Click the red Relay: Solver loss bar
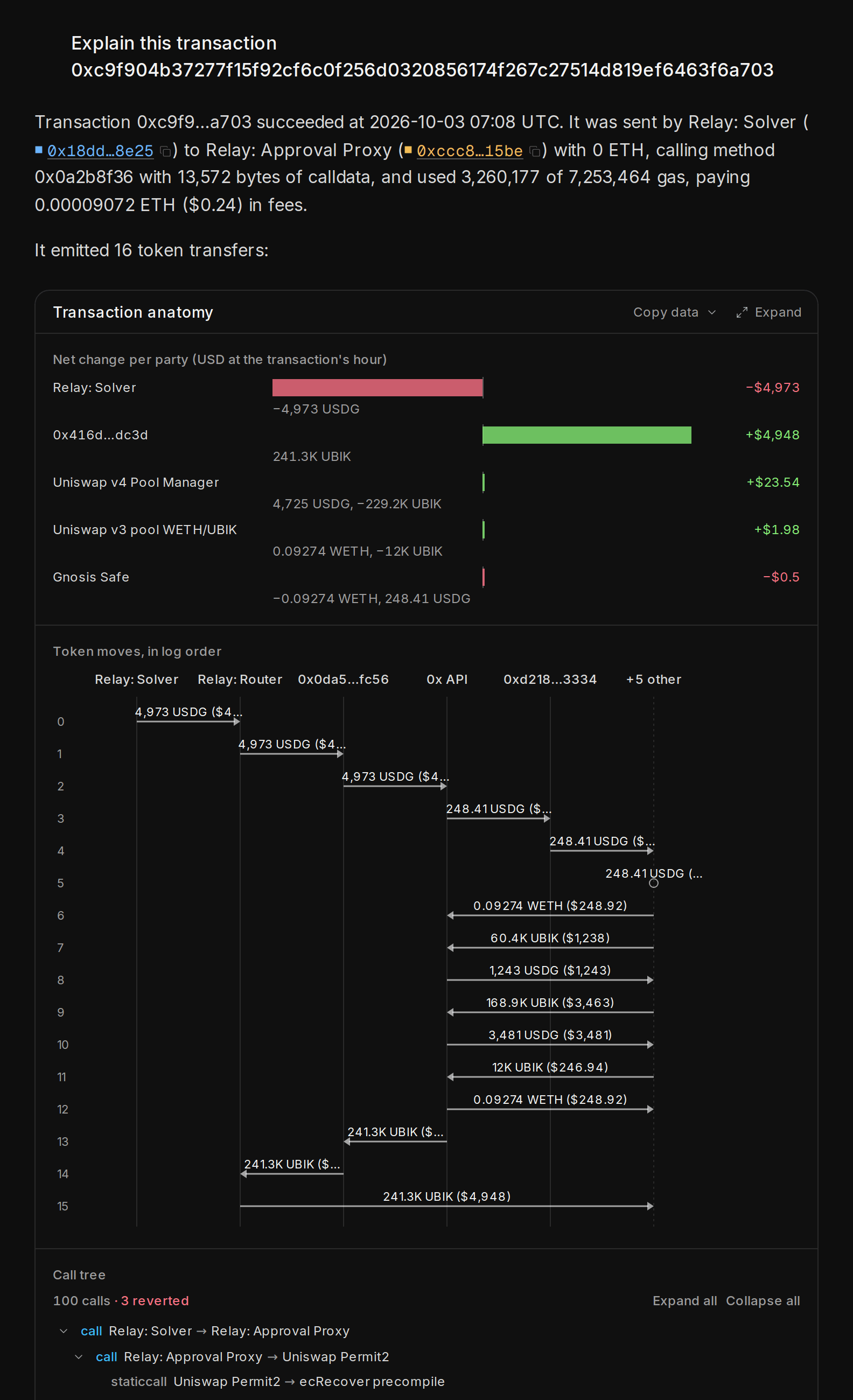 point(377,388)
